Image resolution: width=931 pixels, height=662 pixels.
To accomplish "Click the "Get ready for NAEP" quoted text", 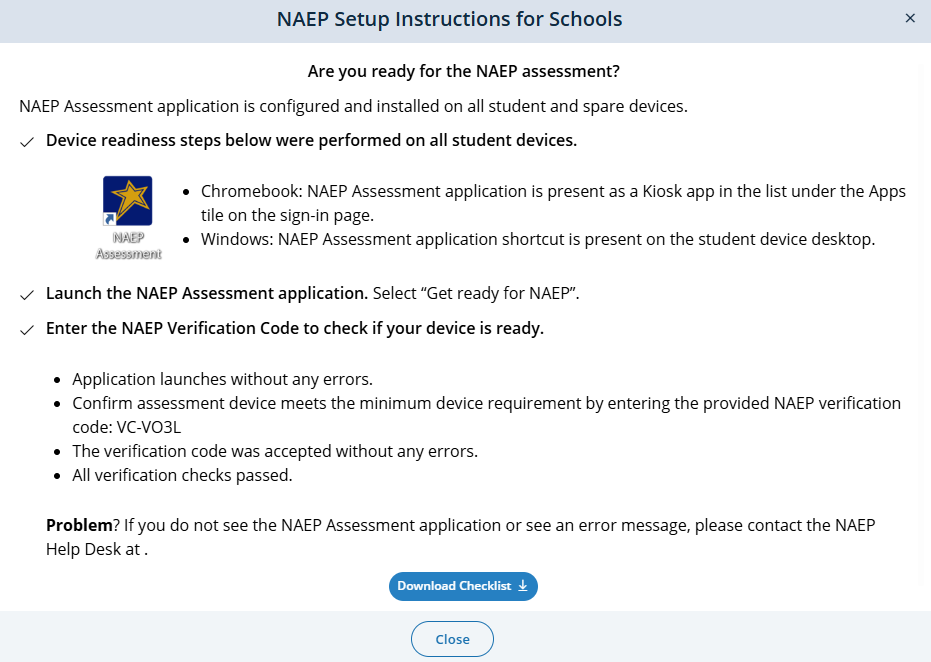I will [501, 294].
